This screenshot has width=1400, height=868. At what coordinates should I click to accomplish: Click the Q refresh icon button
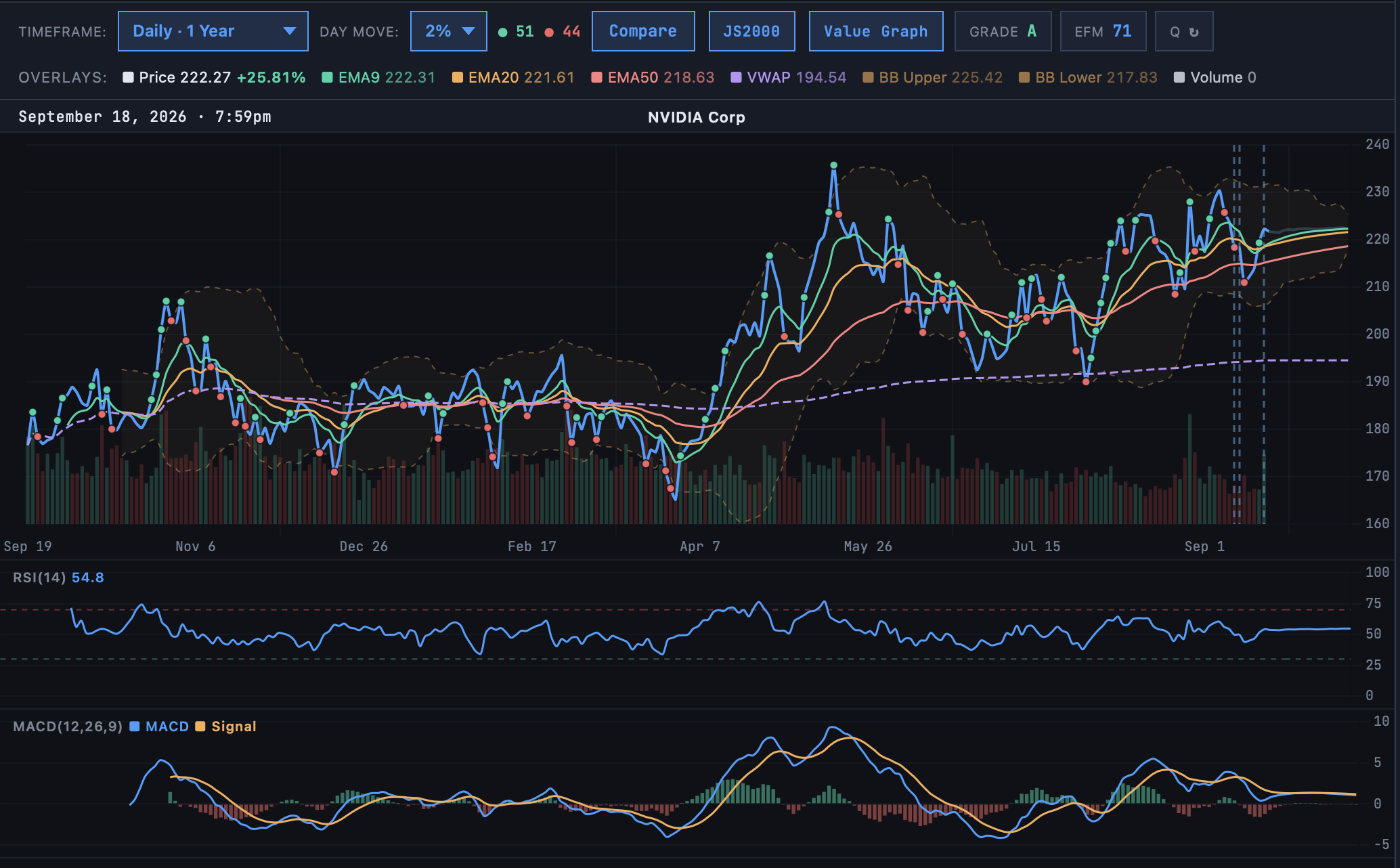tap(1184, 31)
